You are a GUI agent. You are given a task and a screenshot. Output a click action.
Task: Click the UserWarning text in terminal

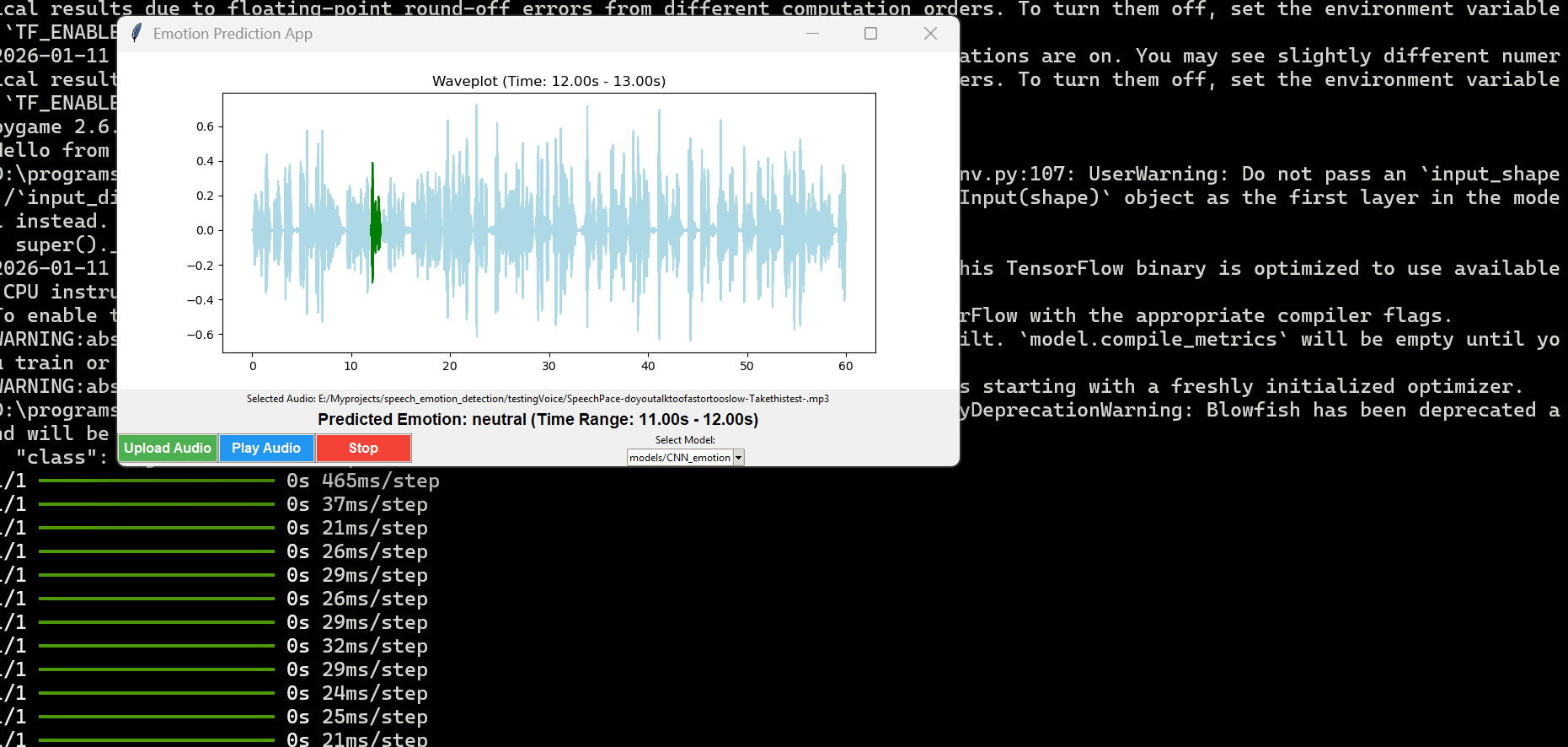click(1153, 174)
